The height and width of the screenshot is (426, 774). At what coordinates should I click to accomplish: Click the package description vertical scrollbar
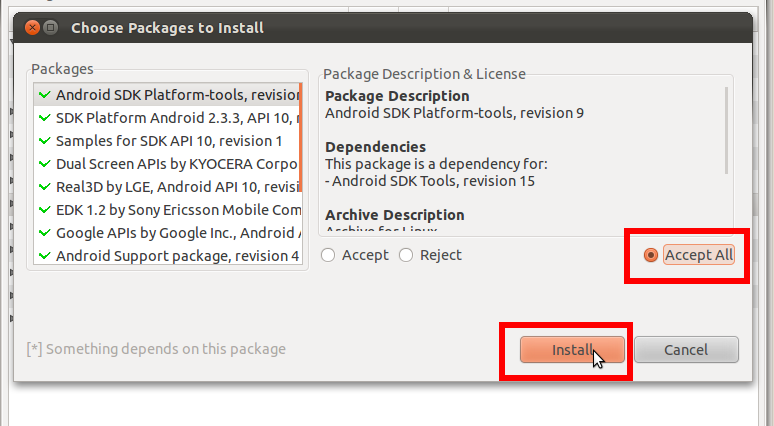(x=726, y=131)
